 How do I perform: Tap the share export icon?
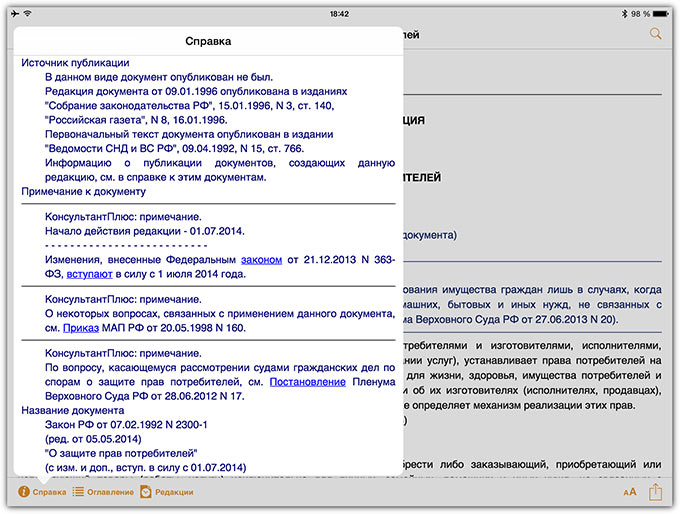coord(655,491)
